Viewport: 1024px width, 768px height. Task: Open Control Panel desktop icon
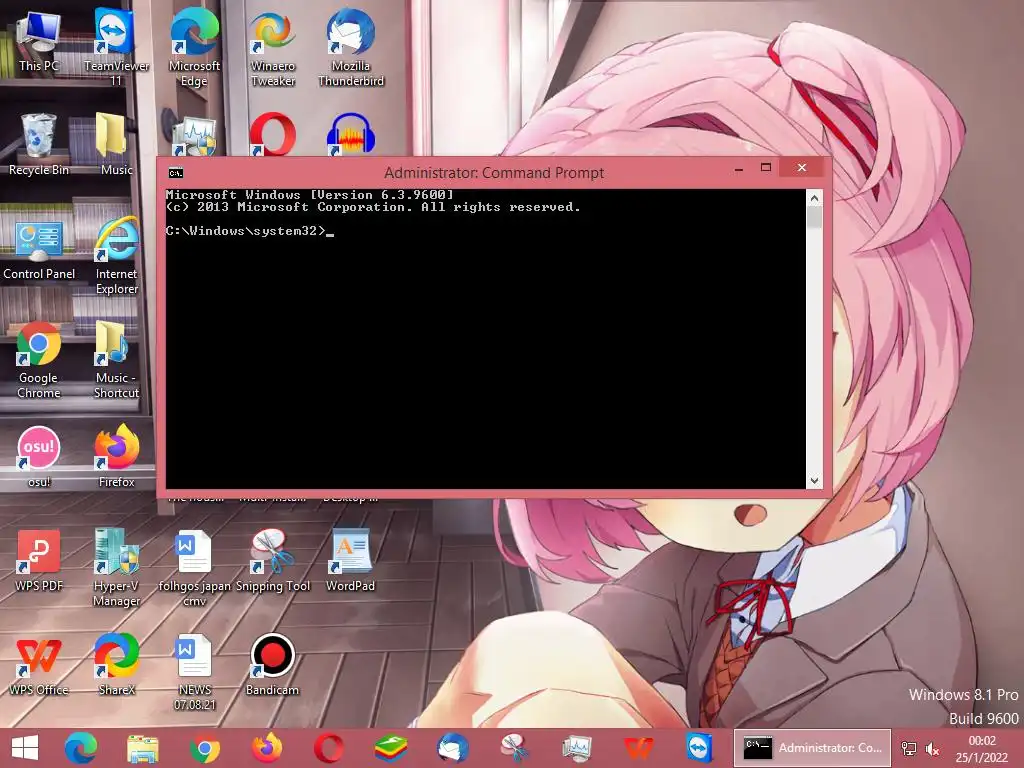(39, 250)
